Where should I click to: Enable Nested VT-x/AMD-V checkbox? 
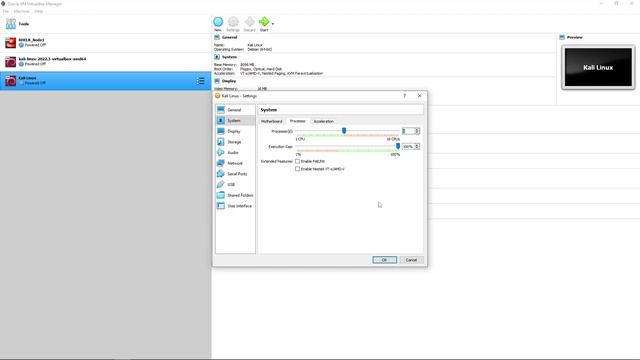pos(298,169)
